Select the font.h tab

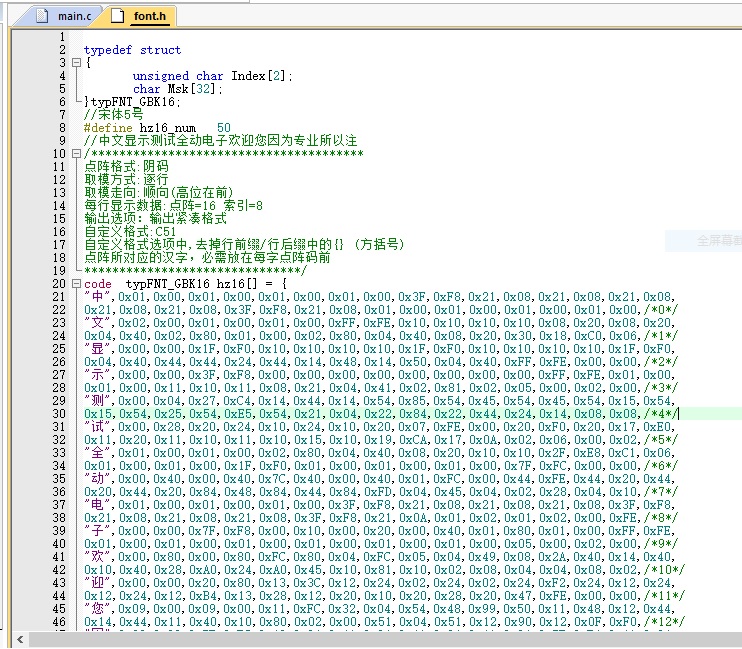(x=149, y=16)
